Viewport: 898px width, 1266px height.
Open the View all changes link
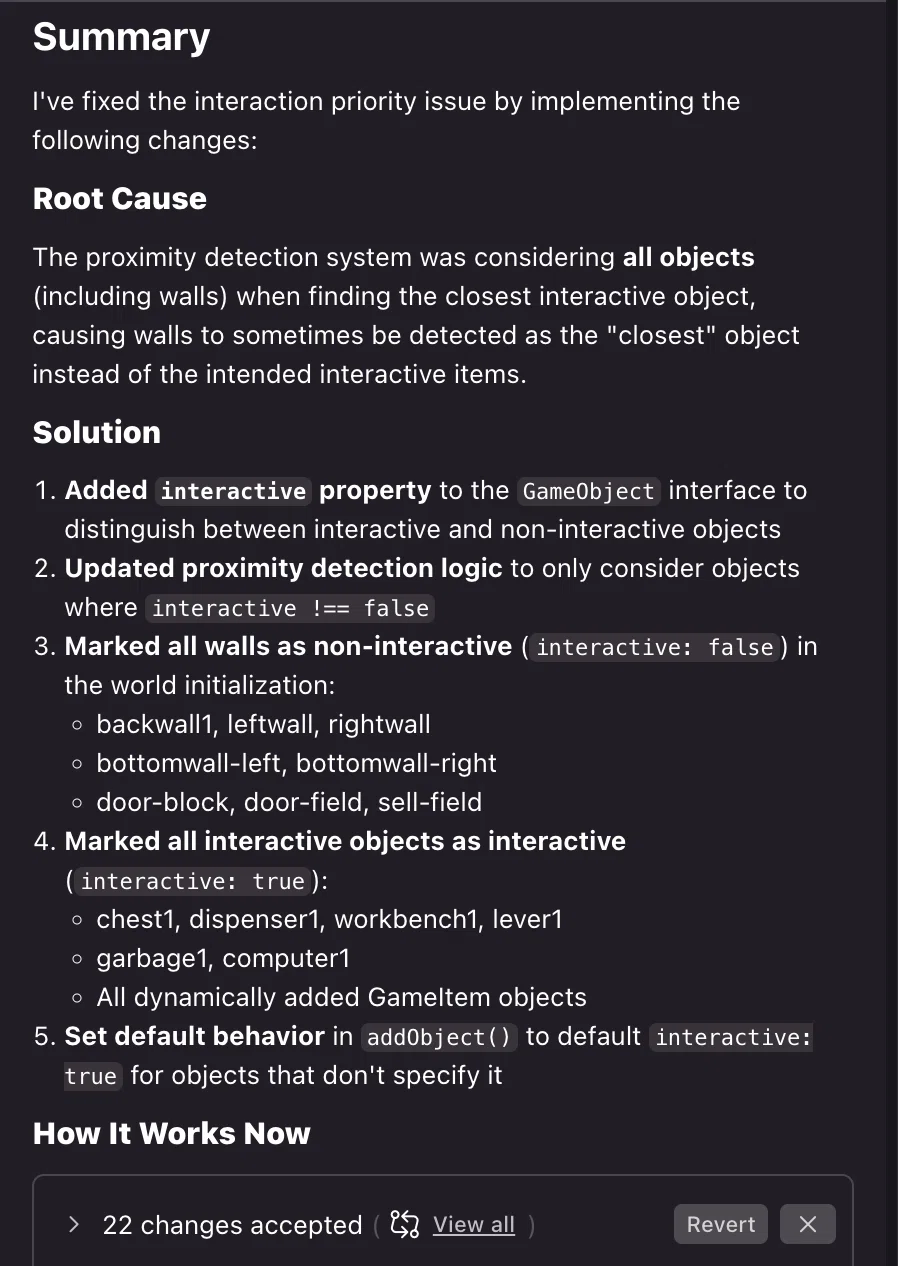coord(474,1224)
